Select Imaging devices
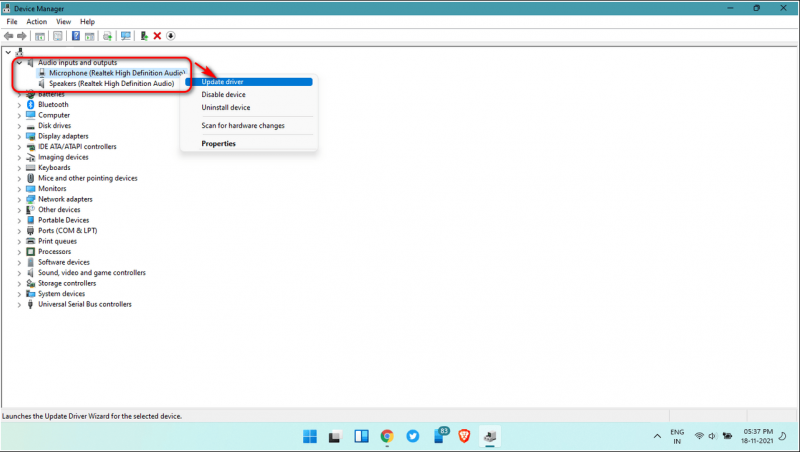 click(x=63, y=157)
